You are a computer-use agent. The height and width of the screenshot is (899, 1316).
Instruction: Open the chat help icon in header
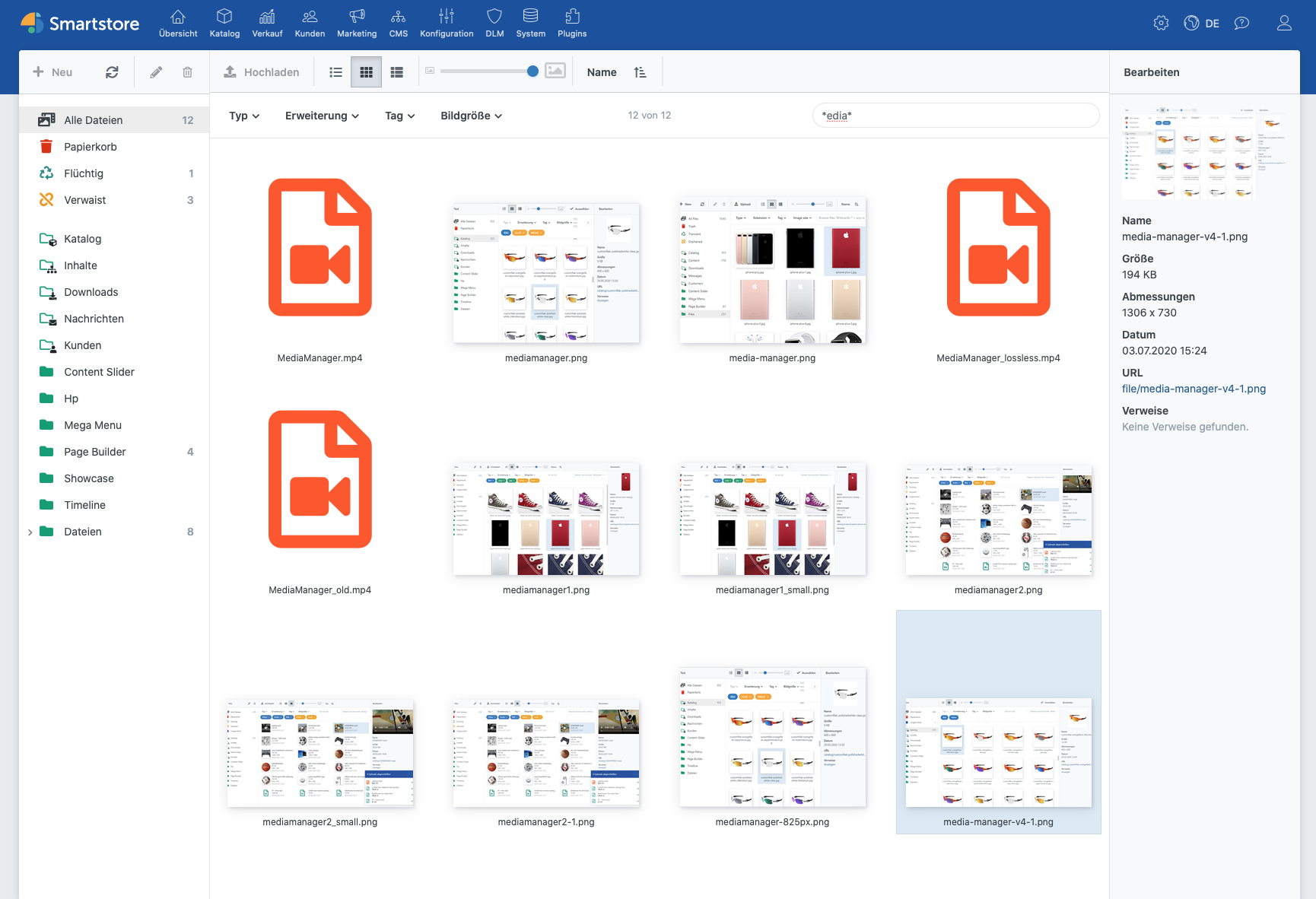[1241, 23]
